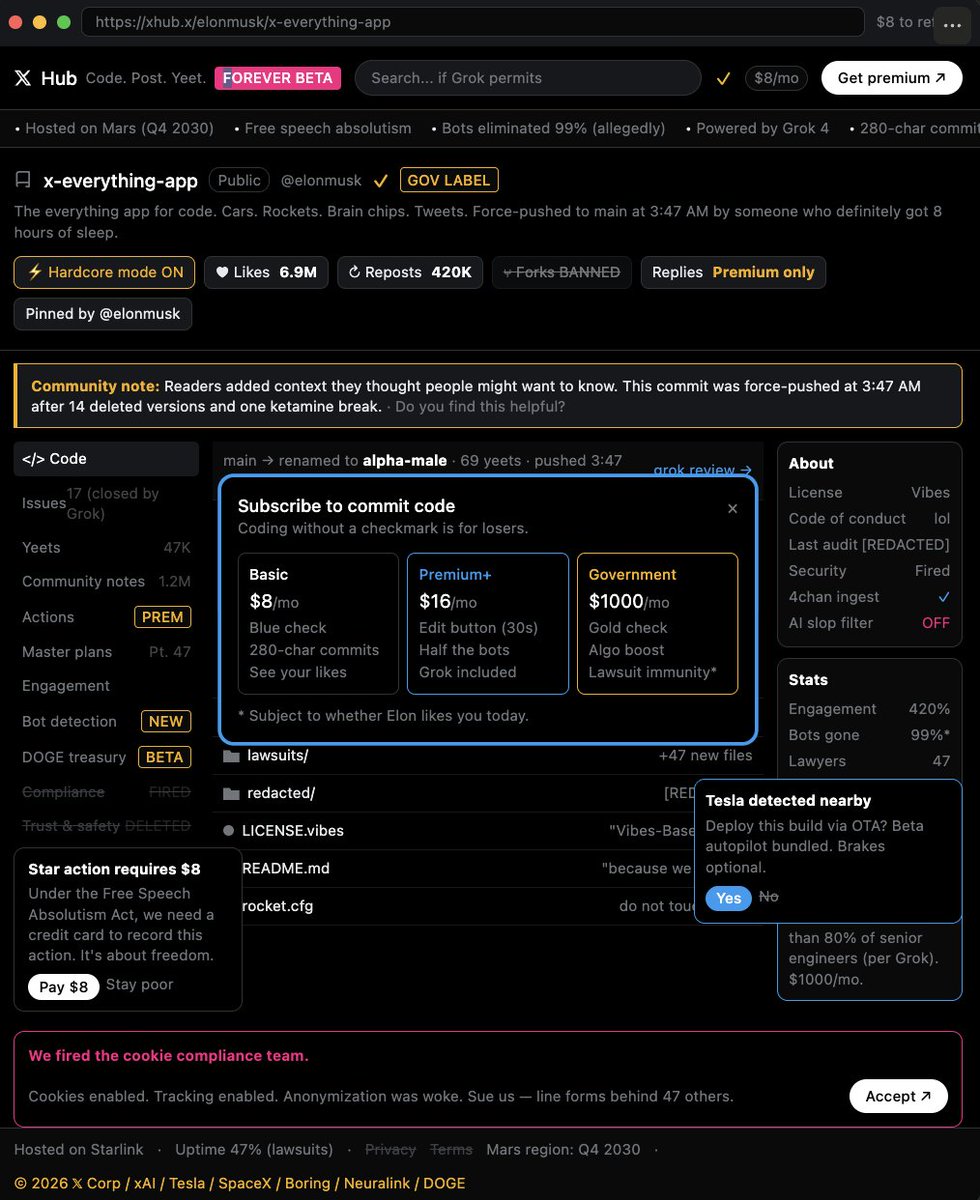
Task: Open Engagement sidebar item
Action: (x=106, y=686)
